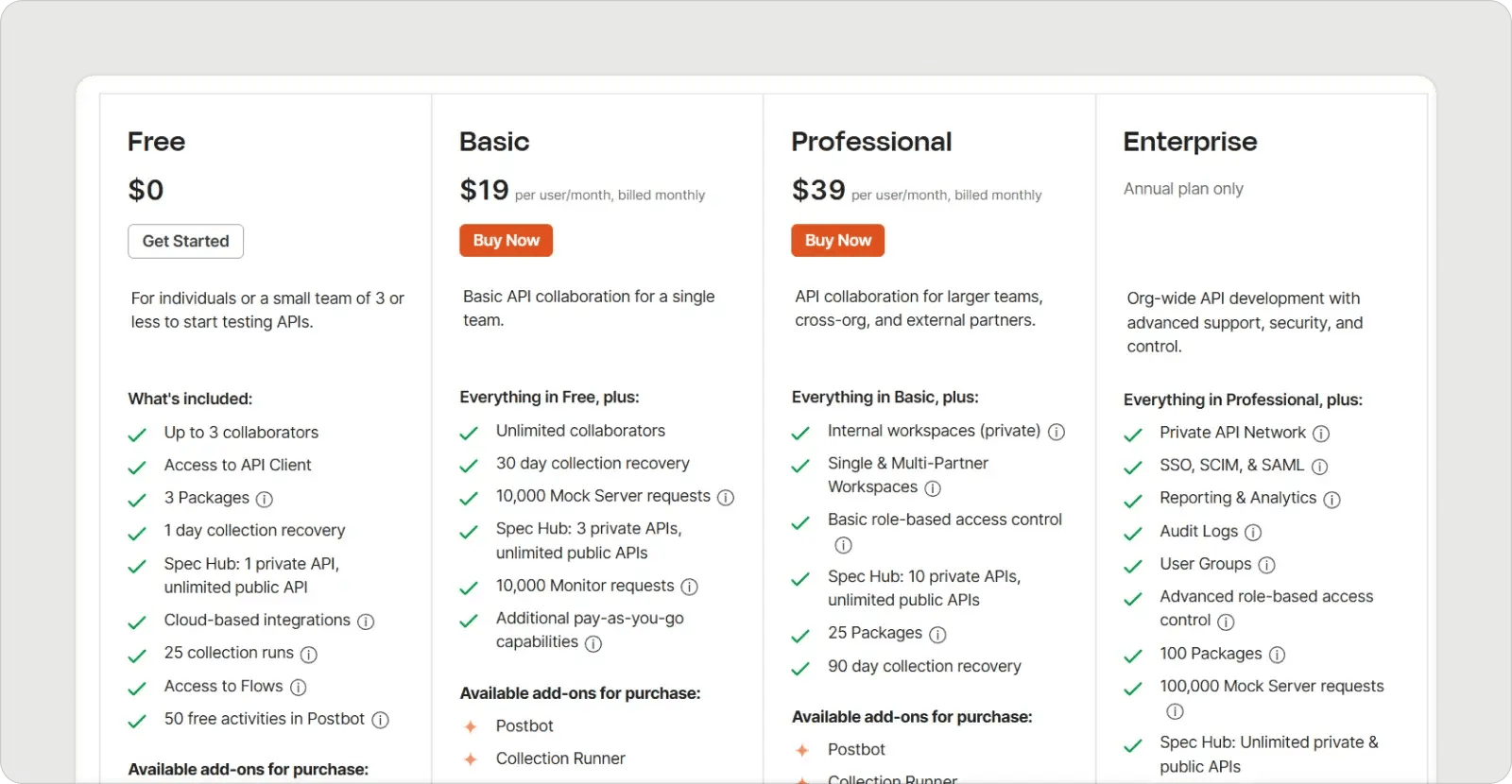Click Collection Runner add-on under Basic plan
Image resolution: width=1512 pixels, height=784 pixels.
pos(560,758)
